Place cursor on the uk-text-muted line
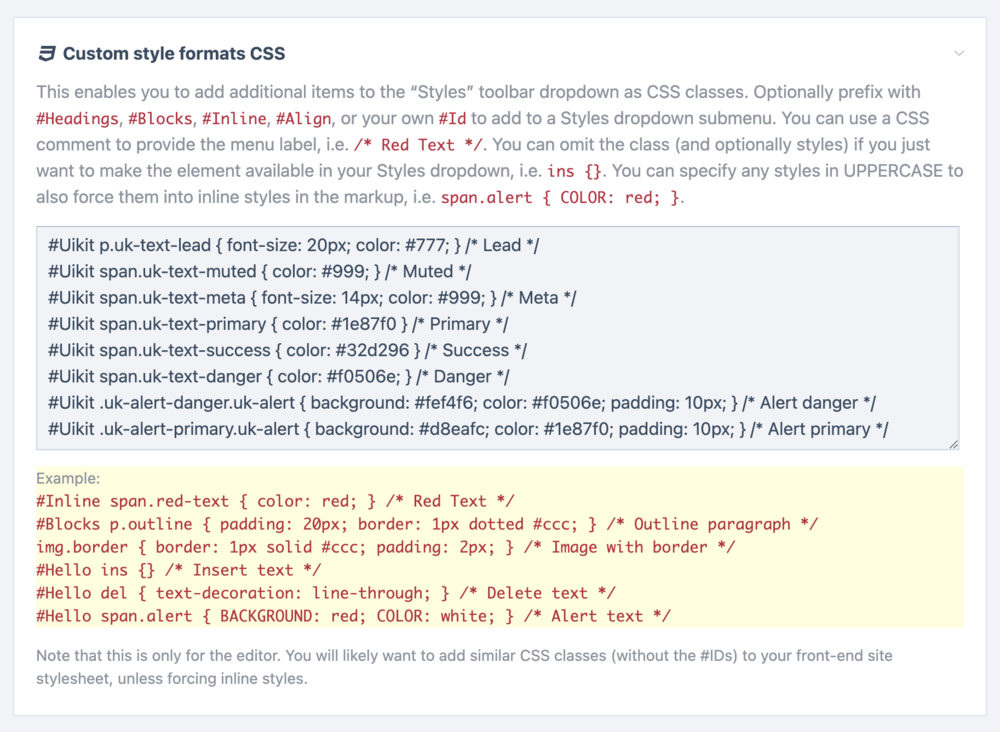Viewport: 1000px width, 732px height. pyautogui.click(x=260, y=271)
